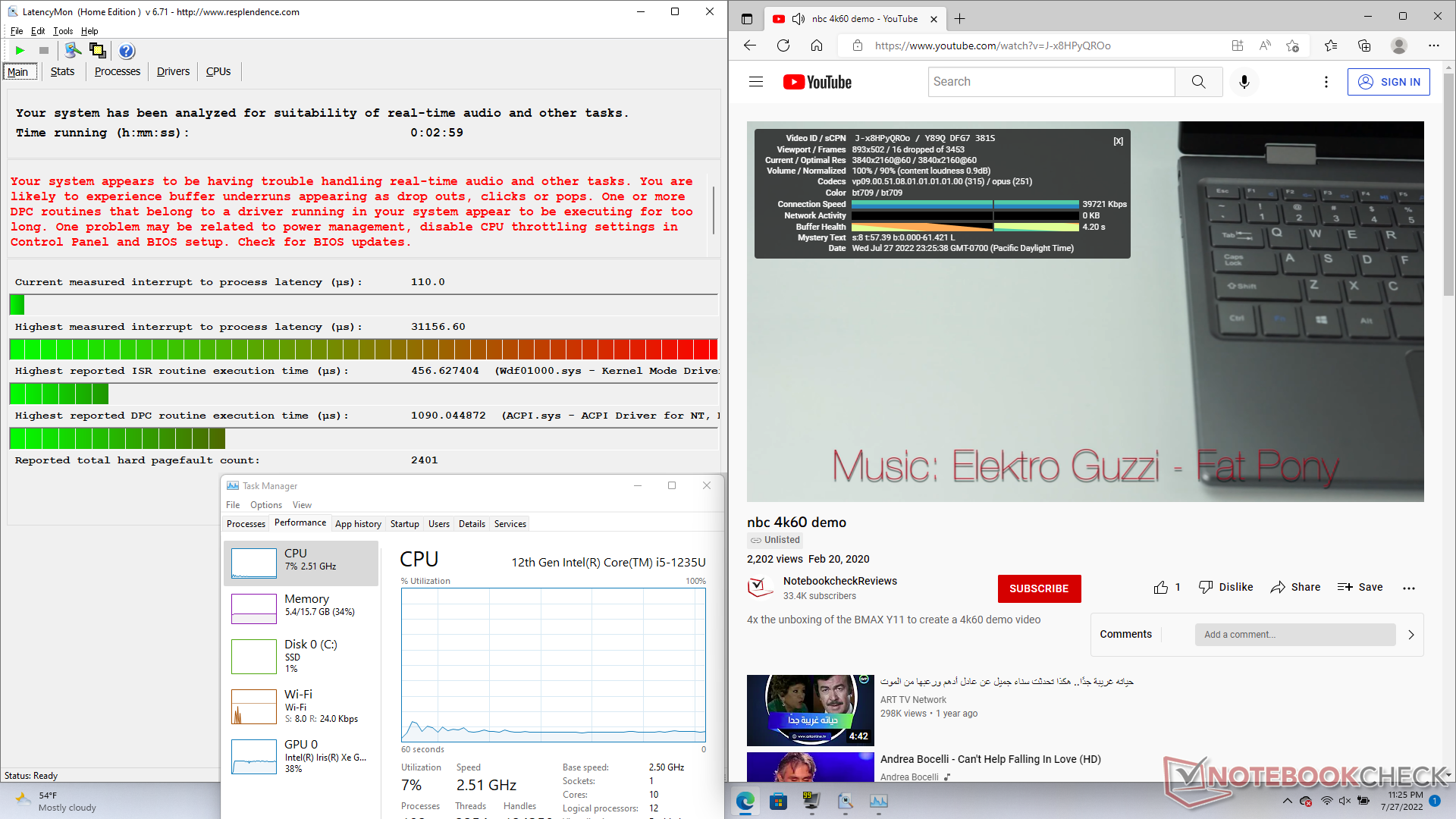This screenshot has height=819, width=1456.
Task: Activate Read aloud icon in address bar
Action: [1265, 45]
